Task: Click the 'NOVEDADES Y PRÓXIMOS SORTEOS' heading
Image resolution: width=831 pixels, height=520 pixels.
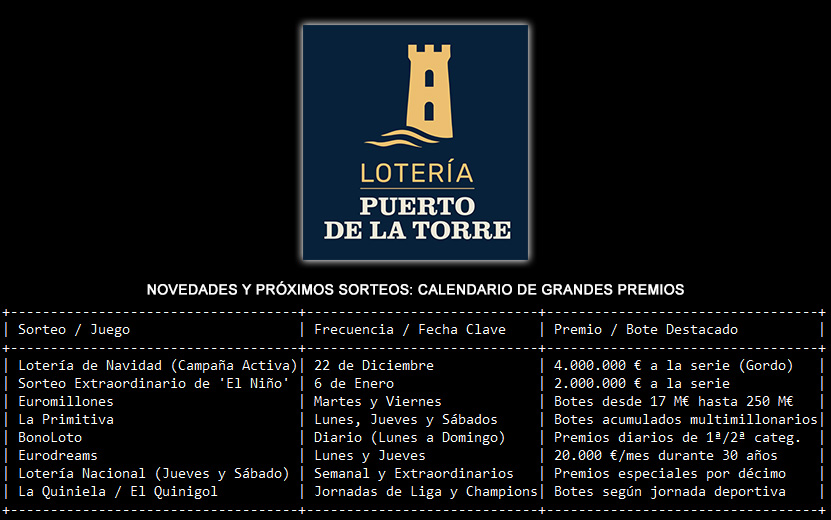Action: 416,289
